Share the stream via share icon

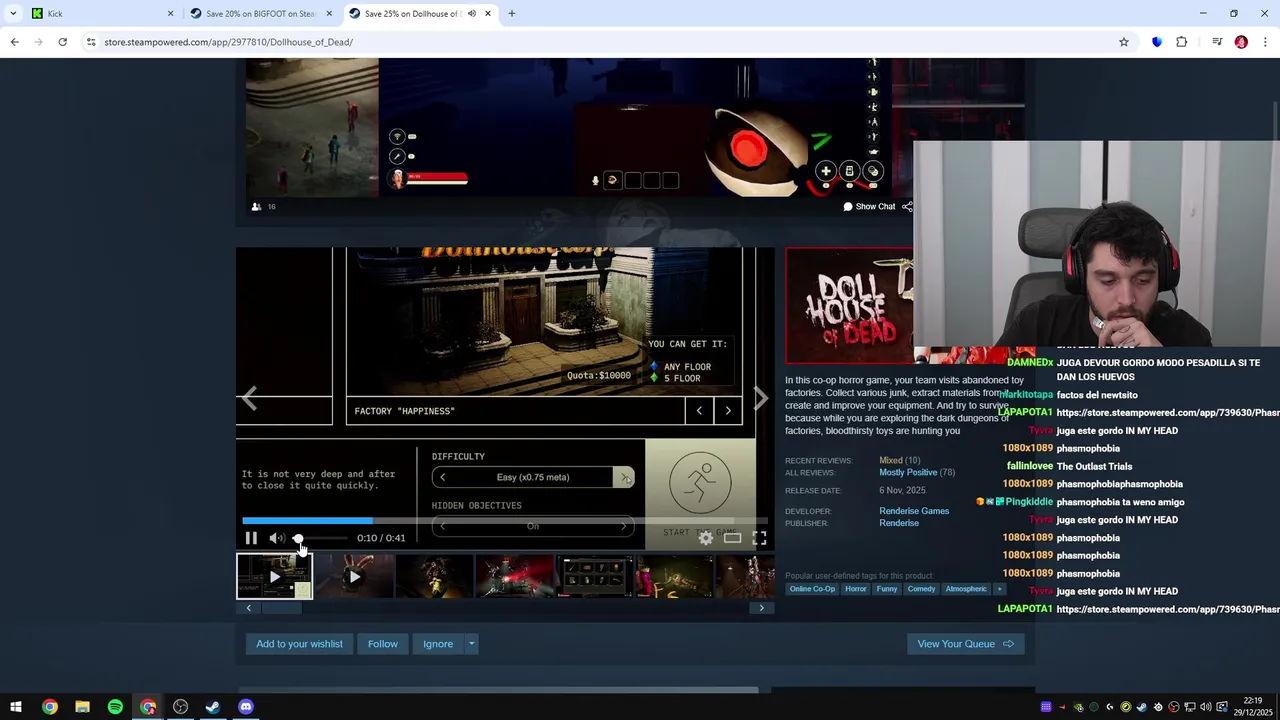pyautogui.click(x=907, y=207)
